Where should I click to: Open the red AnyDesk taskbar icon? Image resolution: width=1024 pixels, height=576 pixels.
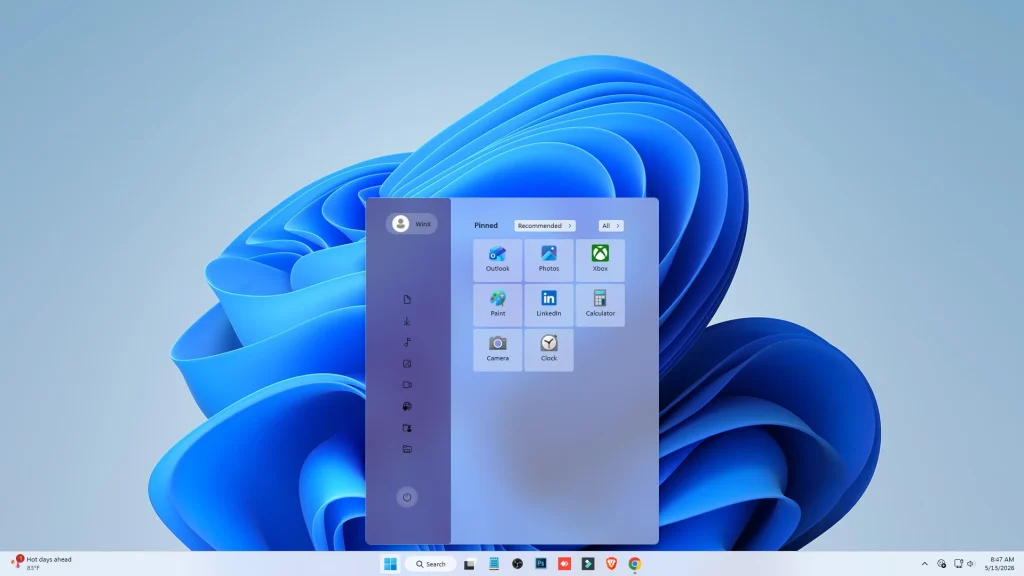(x=564, y=564)
